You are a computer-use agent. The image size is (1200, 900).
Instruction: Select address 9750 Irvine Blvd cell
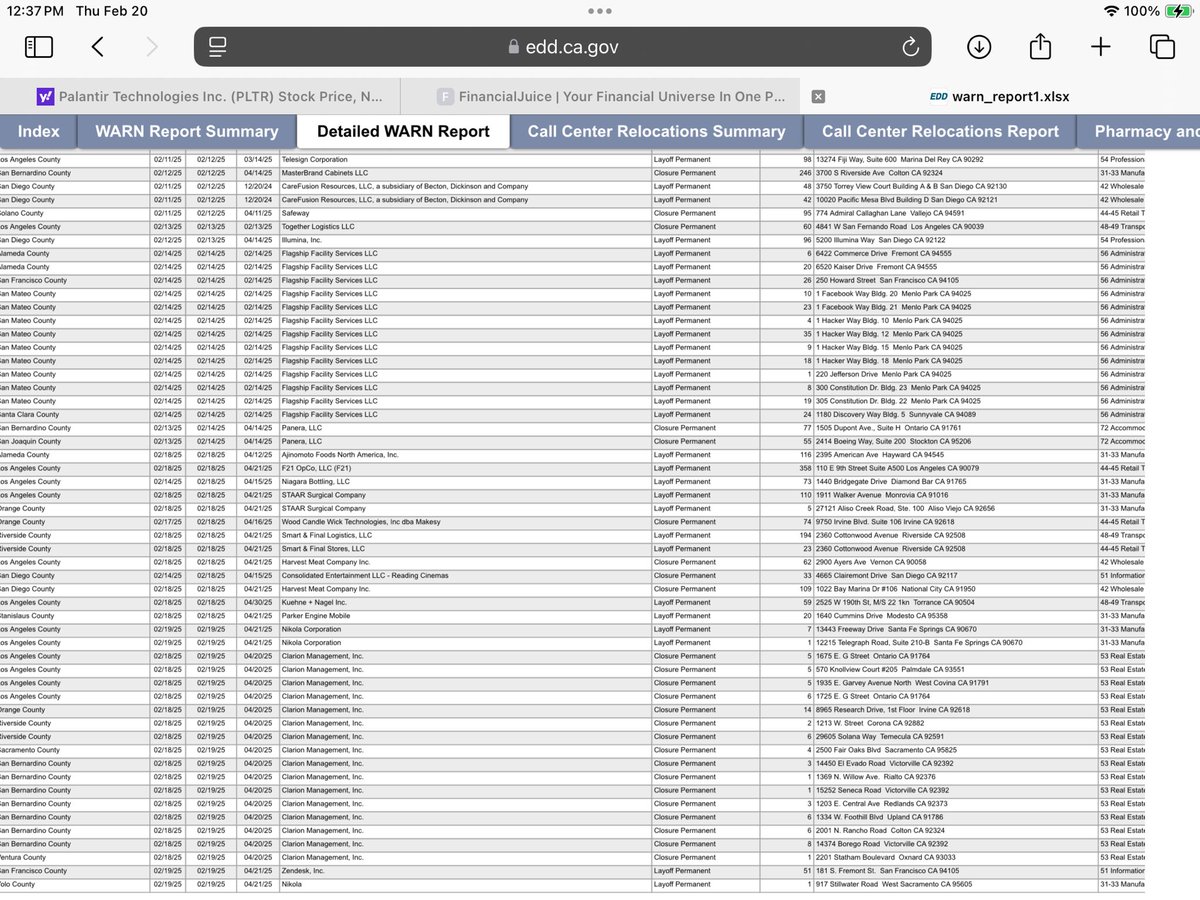point(955,522)
